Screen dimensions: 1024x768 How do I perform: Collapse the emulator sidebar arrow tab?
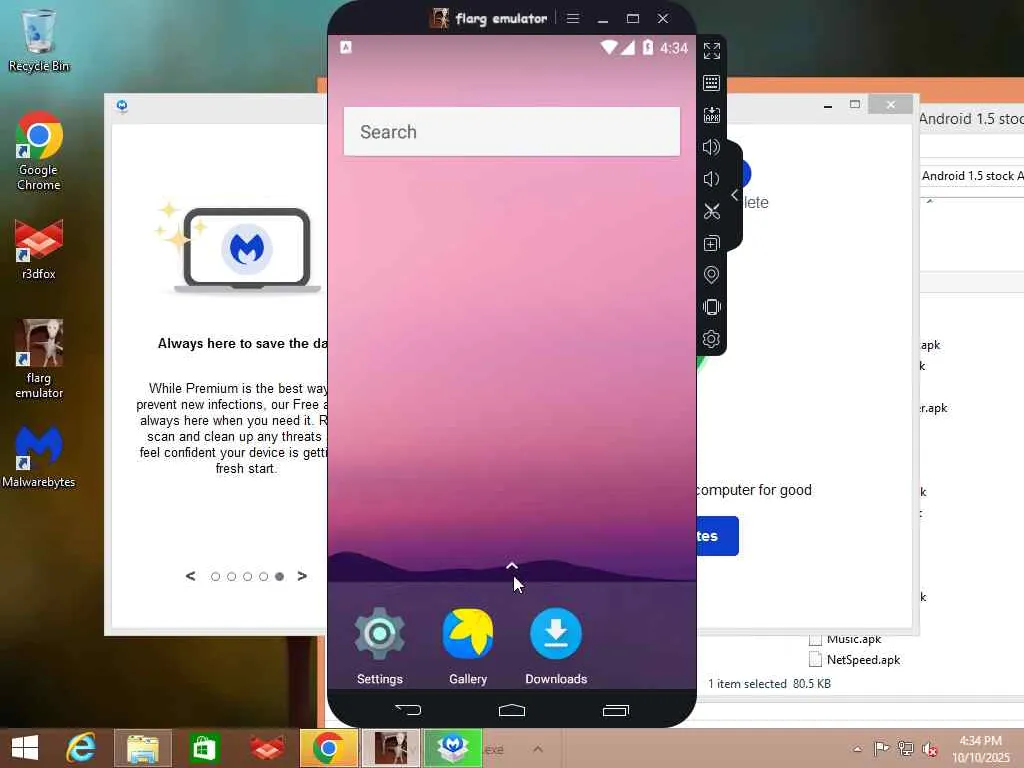tap(735, 195)
